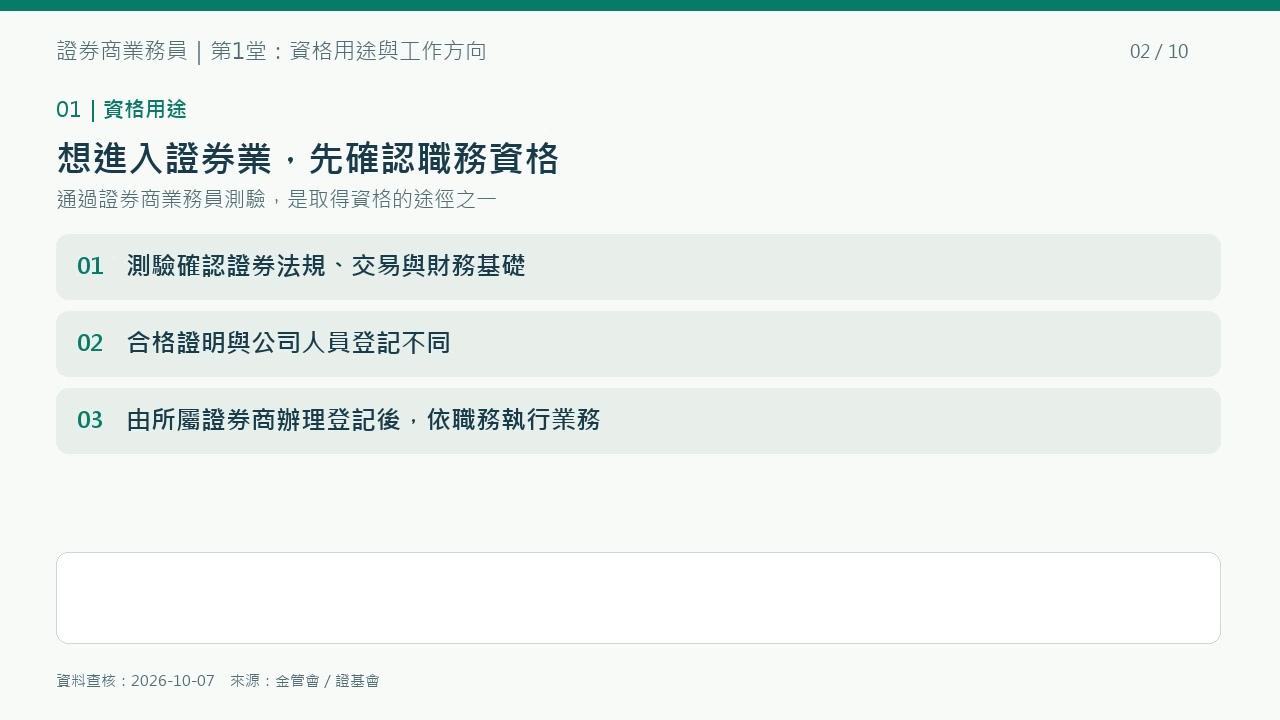Click the footer source 來源：金管會 / 證基會
Viewport: 1280px width, 720px height.
click(305, 681)
